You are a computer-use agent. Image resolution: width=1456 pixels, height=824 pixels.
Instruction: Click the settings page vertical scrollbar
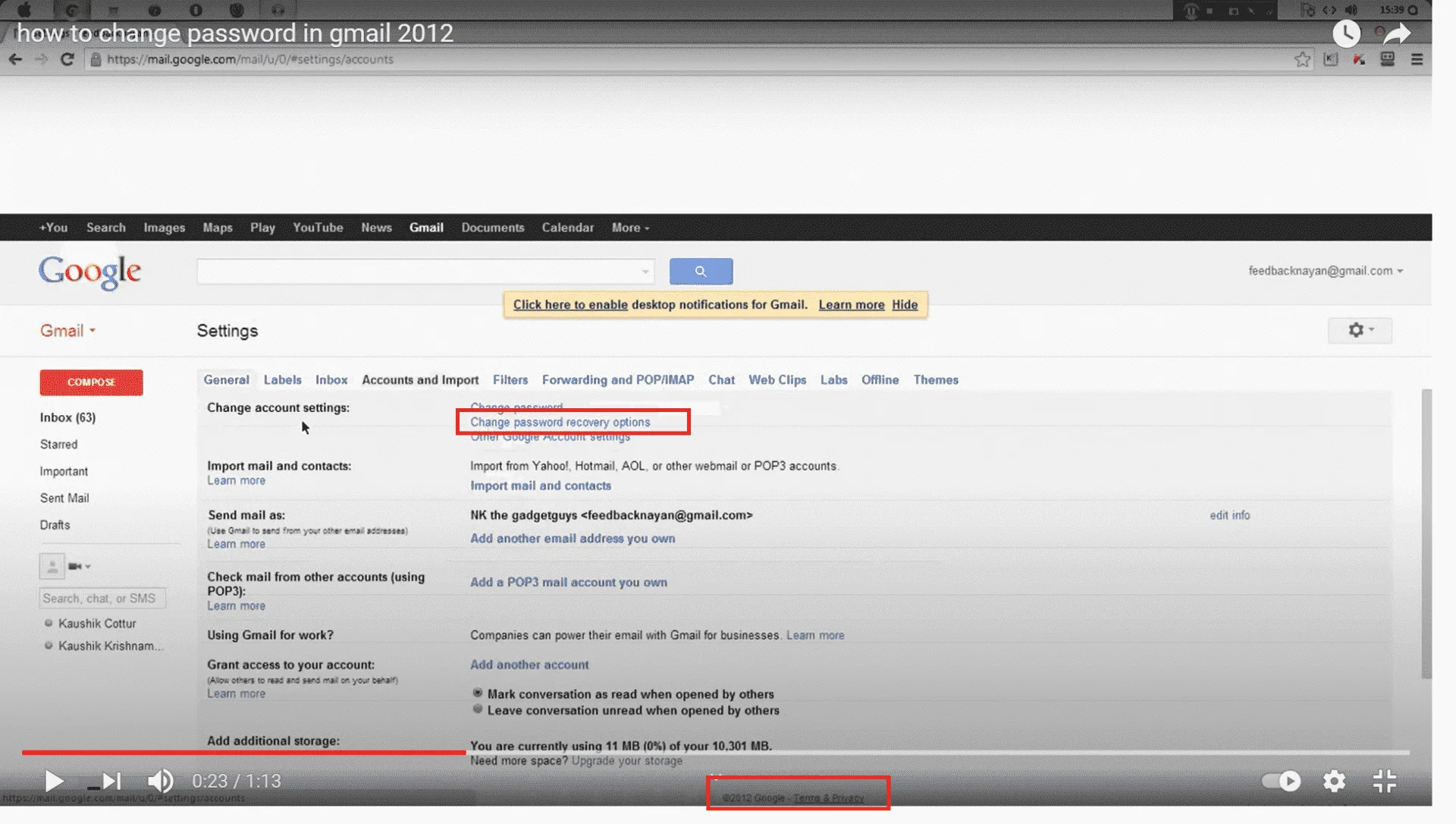(1426, 534)
